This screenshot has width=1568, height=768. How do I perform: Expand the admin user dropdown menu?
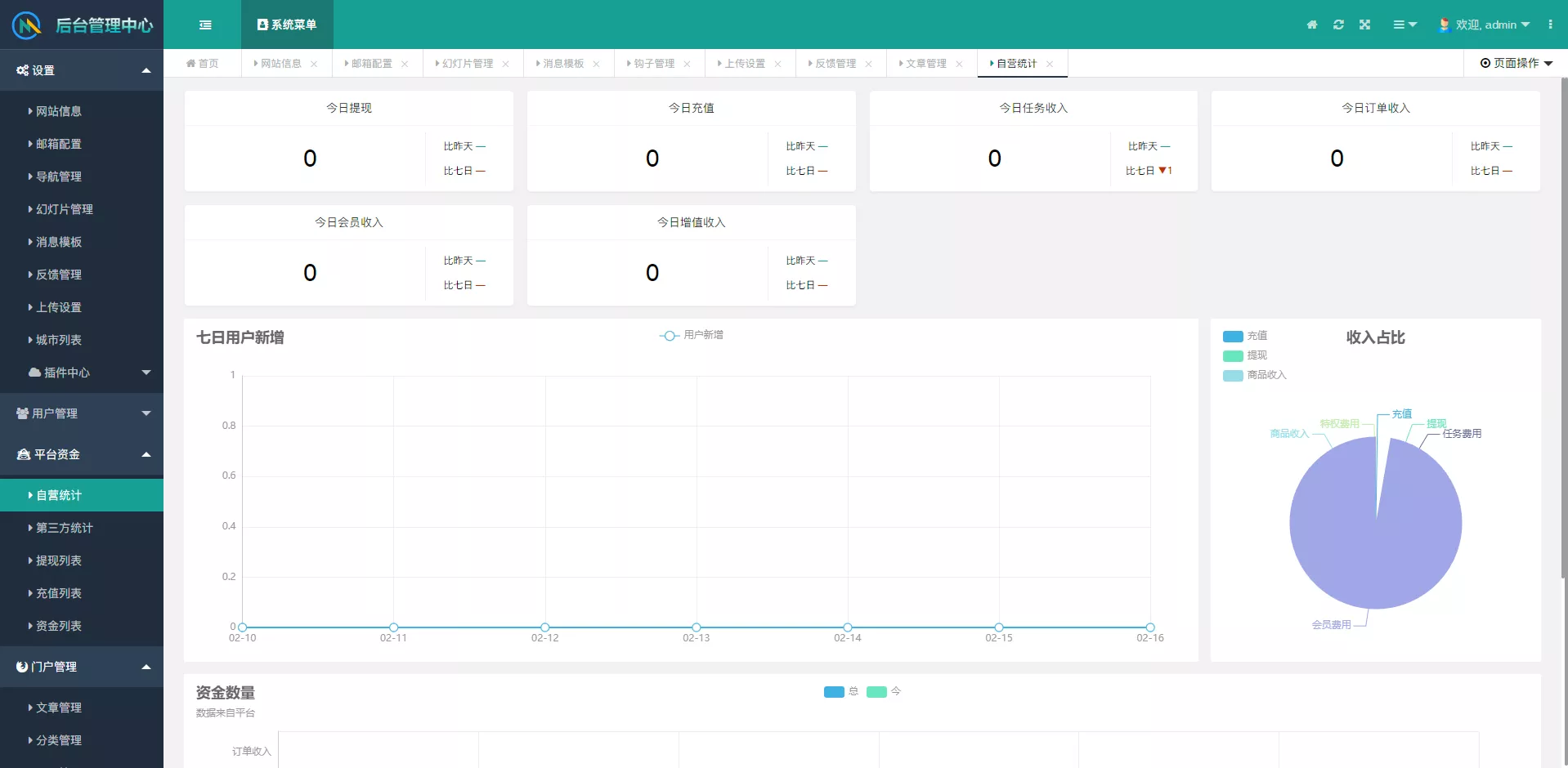click(1490, 25)
